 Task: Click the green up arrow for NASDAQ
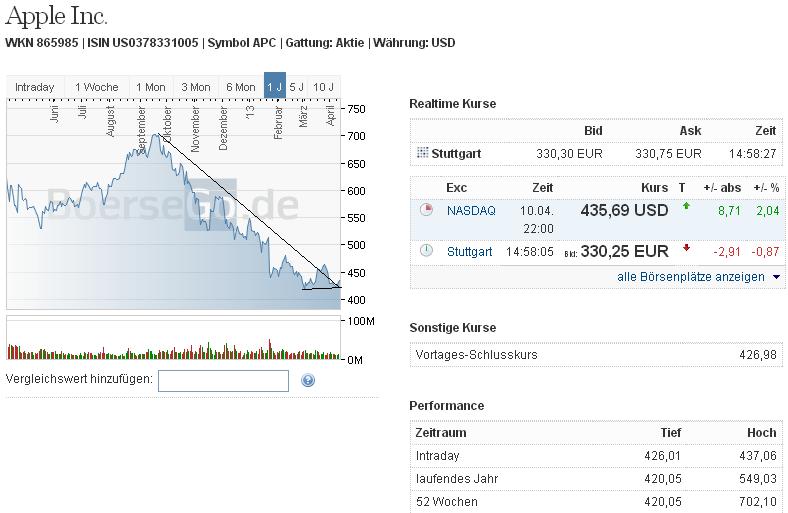click(684, 208)
